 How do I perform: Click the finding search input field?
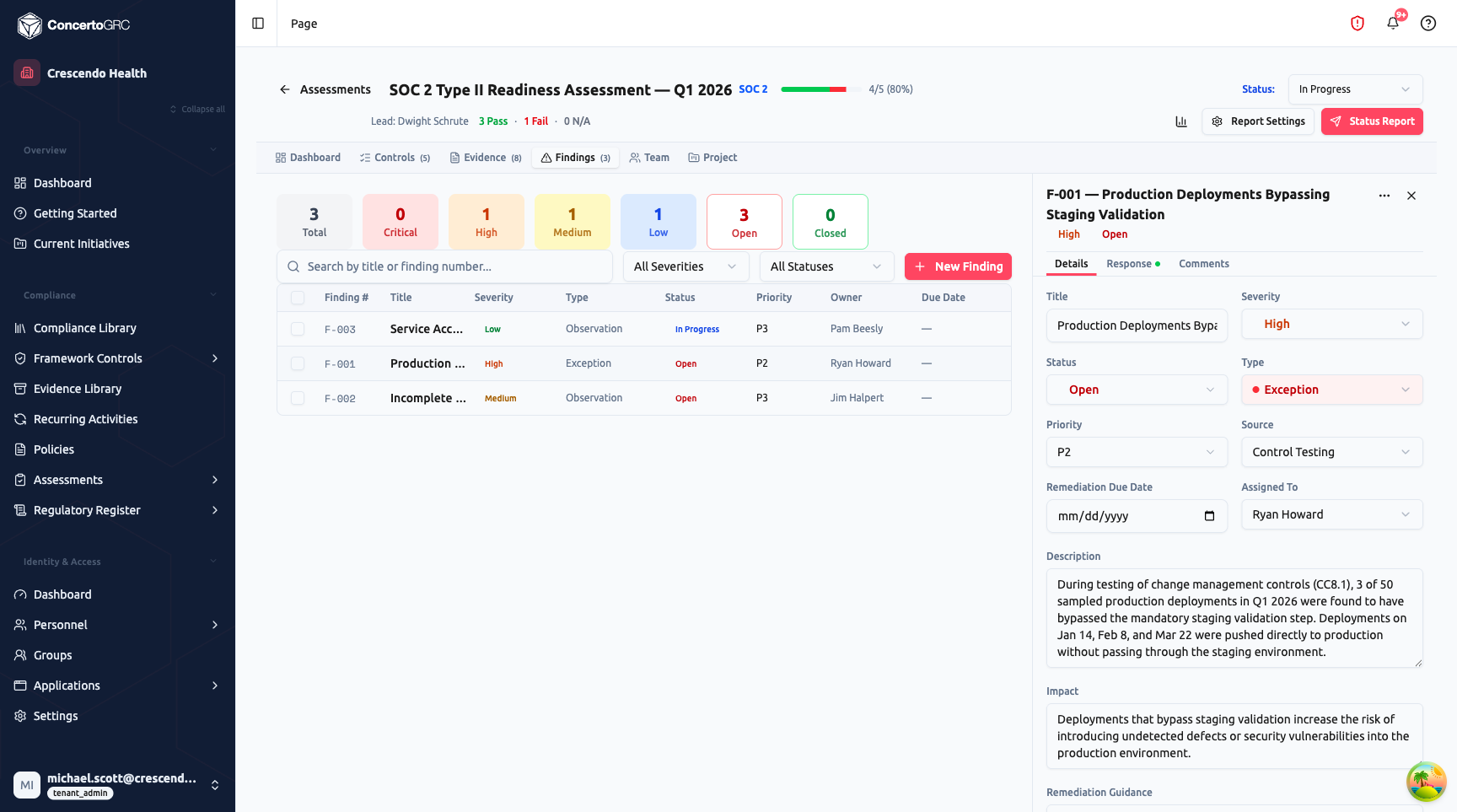pos(444,266)
